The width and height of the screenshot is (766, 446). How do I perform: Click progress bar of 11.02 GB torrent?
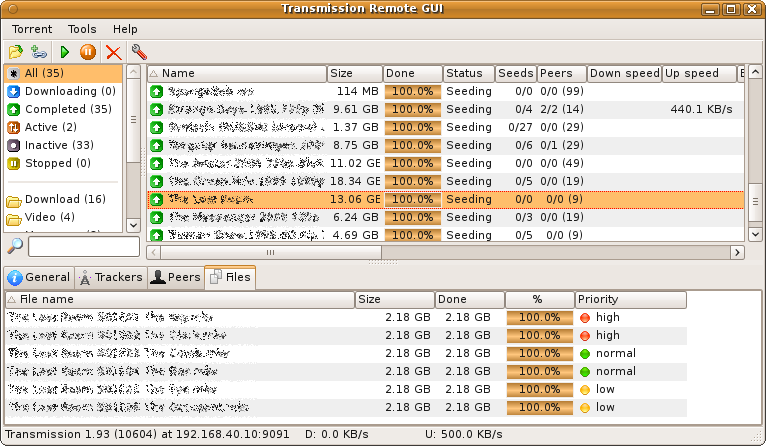pyautogui.click(x=413, y=163)
